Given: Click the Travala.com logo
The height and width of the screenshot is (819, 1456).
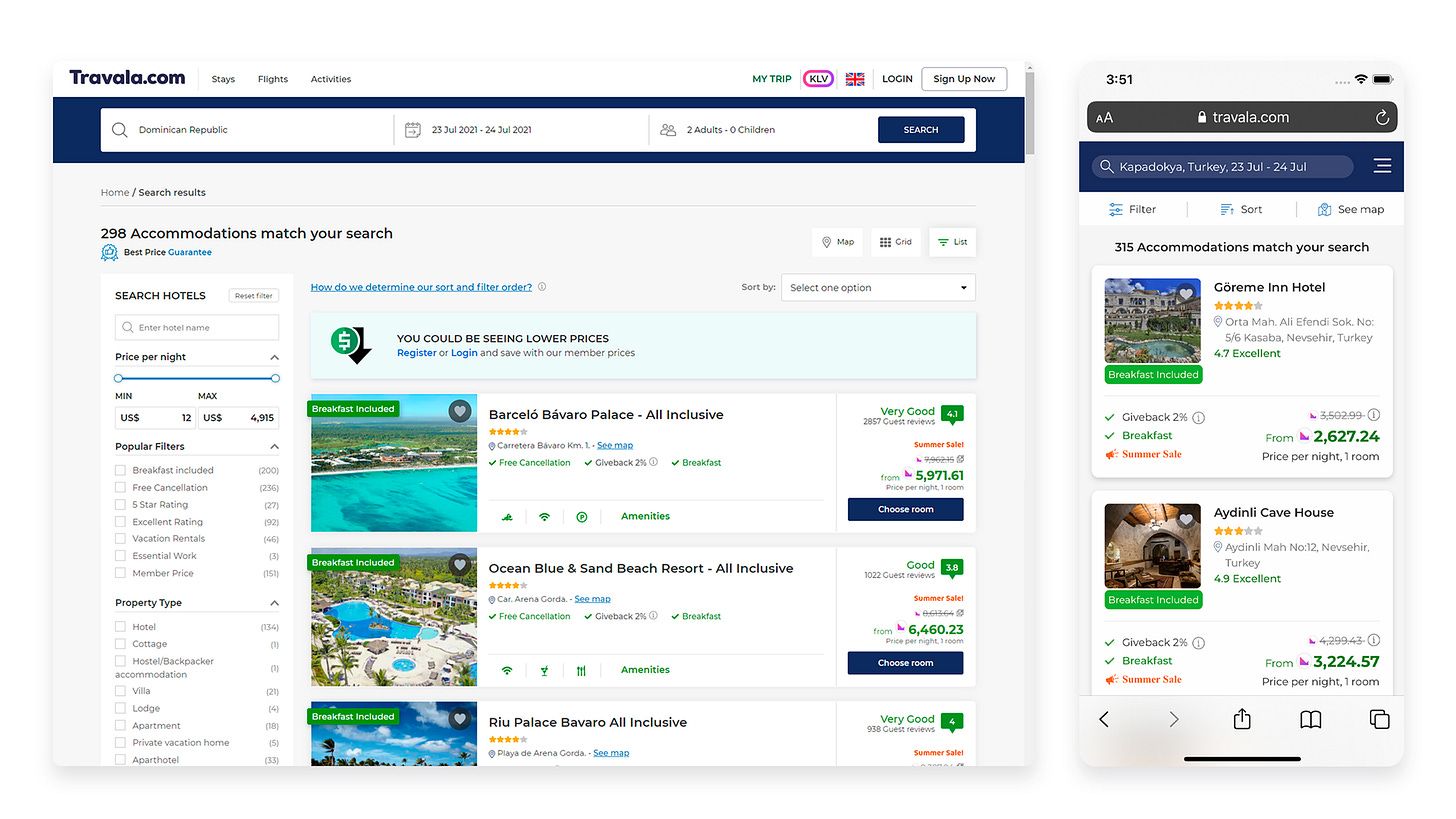Looking at the screenshot, I should pyautogui.click(x=127, y=78).
